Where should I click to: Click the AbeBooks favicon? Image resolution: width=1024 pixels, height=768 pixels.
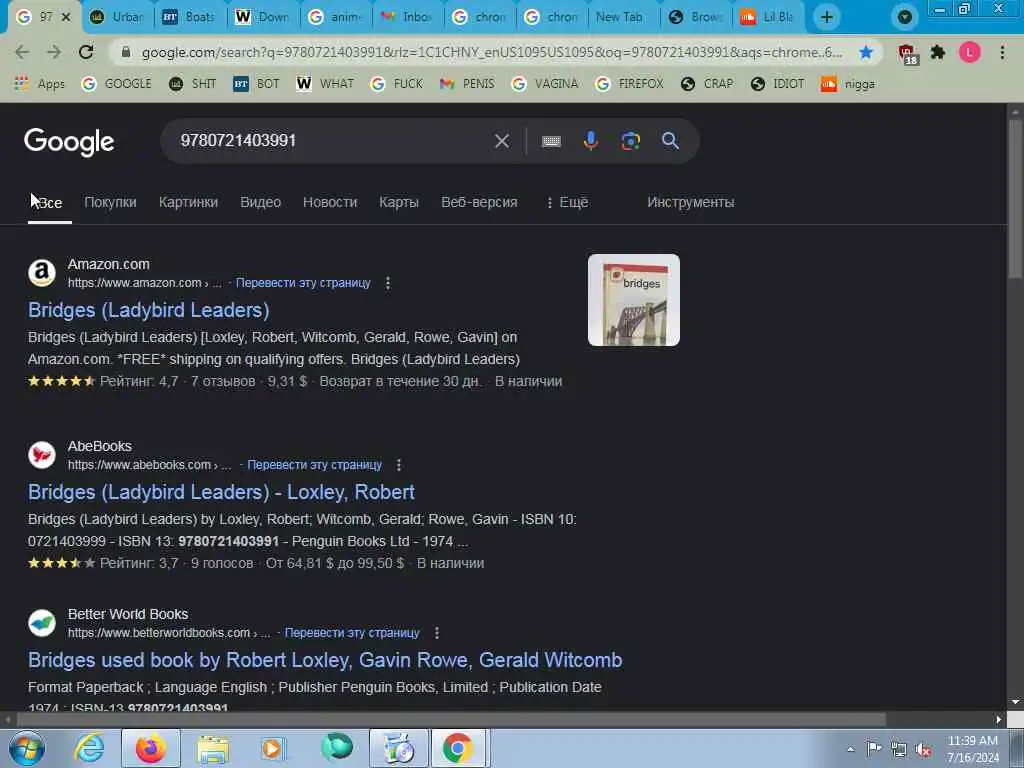(x=42, y=455)
